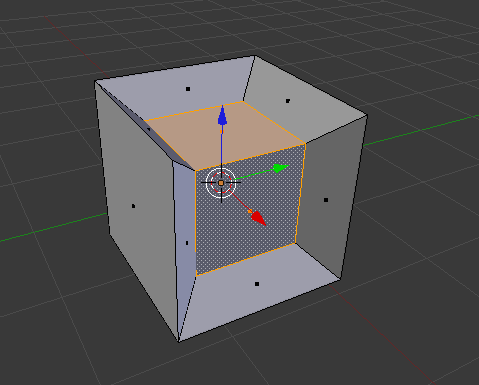The width and height of the screenshot is (479, 385).
Task: Select the face dot on the top rear sloped face
Action: point(188,89)
